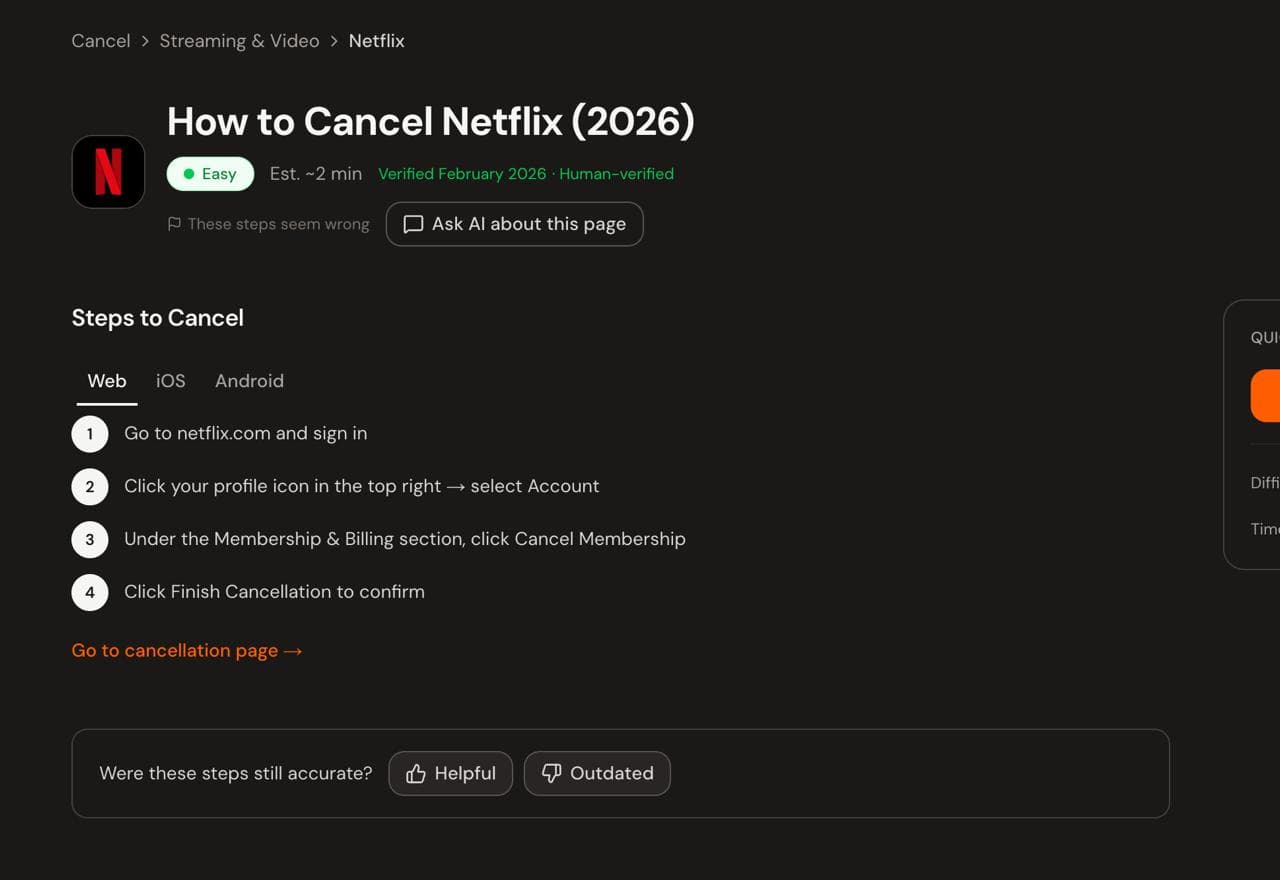1280x880 pixels.
Task: Click the green Easy difficulty badge
Action: 210,174
